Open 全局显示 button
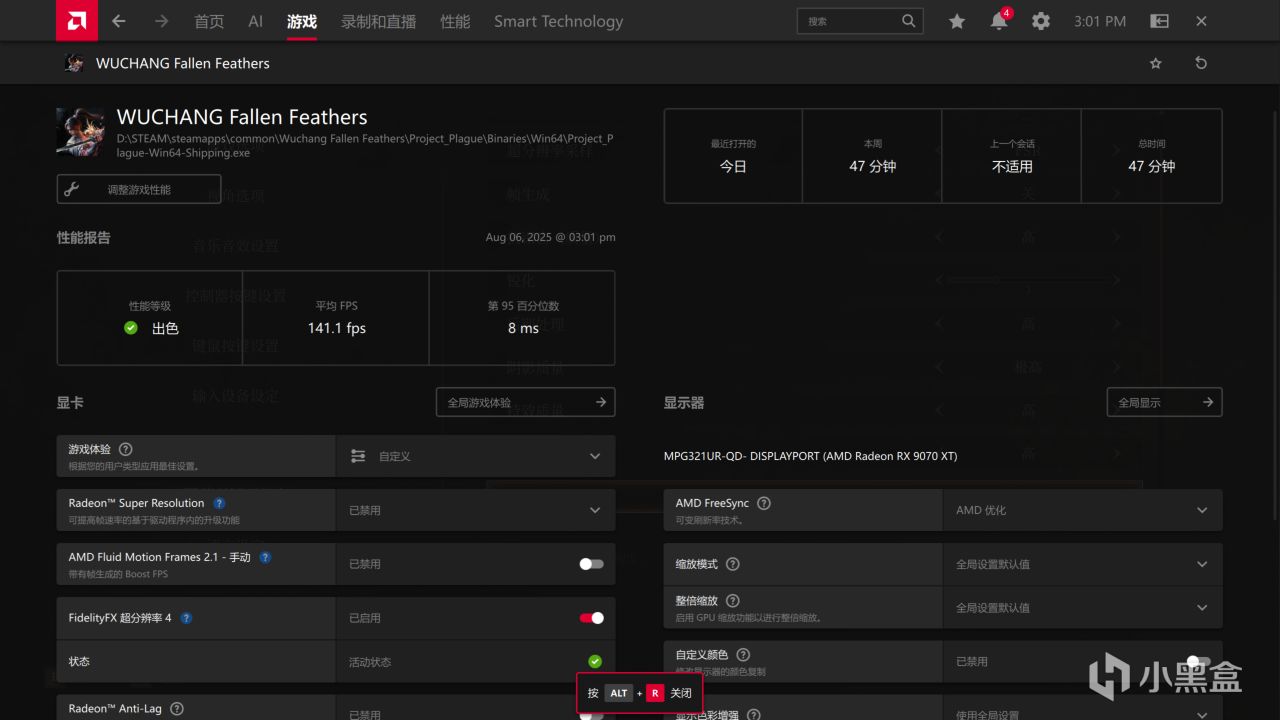Image resolution: width=1280 pixels, height=720 pixels. (1164, 402)
